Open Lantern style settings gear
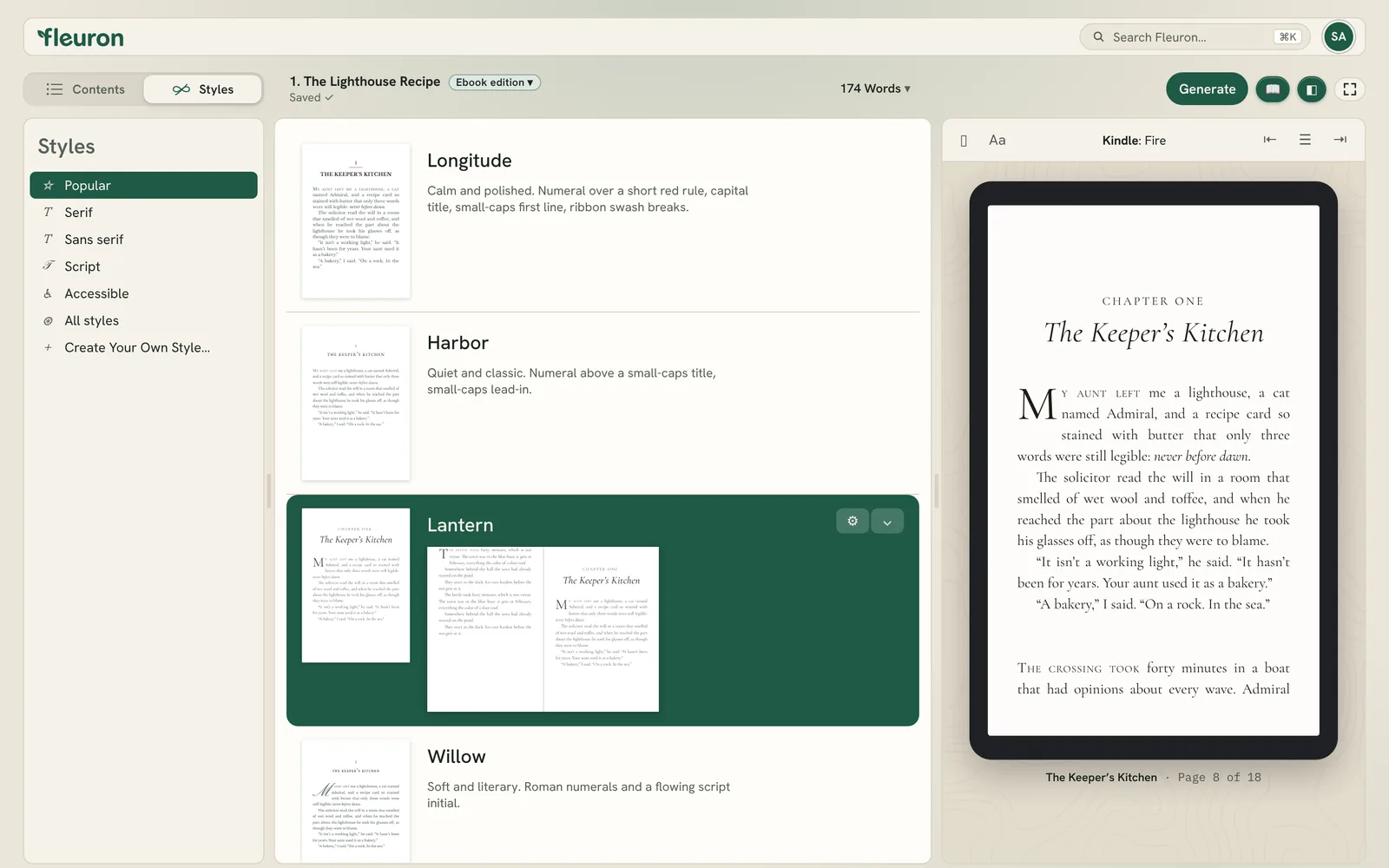Image resolution: width=1389 pixels, height=868 pixels. pyautogui.click(x=852, y=521)
